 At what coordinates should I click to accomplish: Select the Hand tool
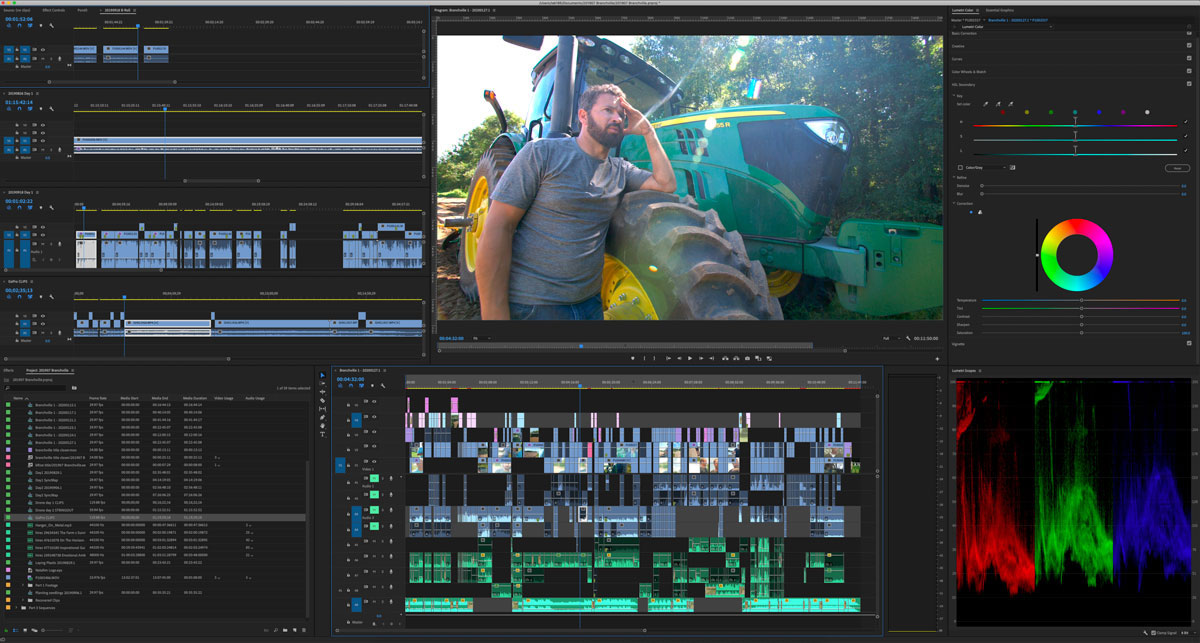coord(322,426)
